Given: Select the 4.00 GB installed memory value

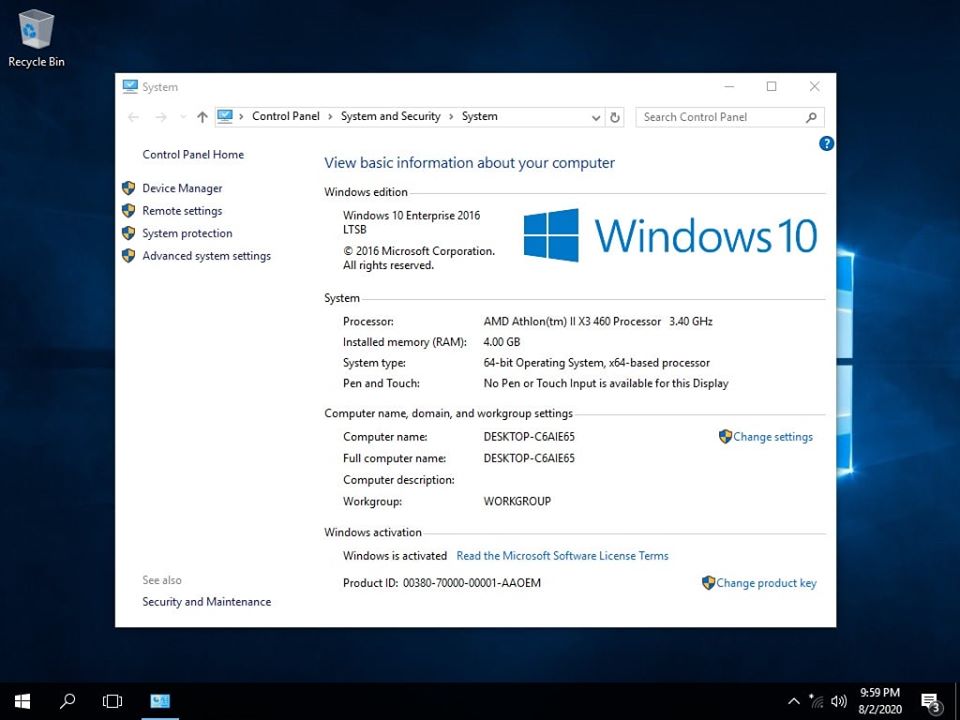Looking at the screenshot, I should tap(501, 342).
